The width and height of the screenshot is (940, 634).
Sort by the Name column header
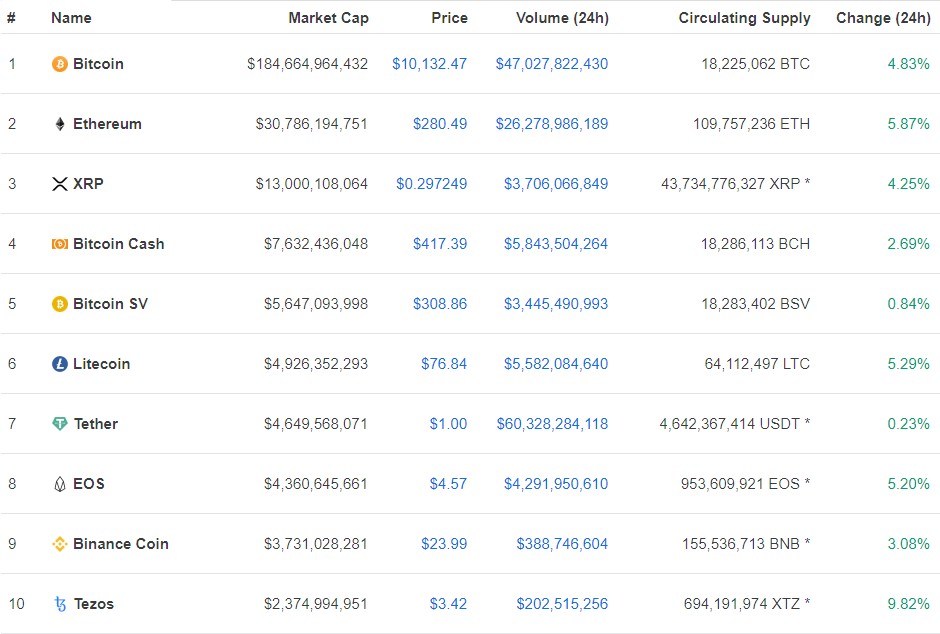click(71, 18)
